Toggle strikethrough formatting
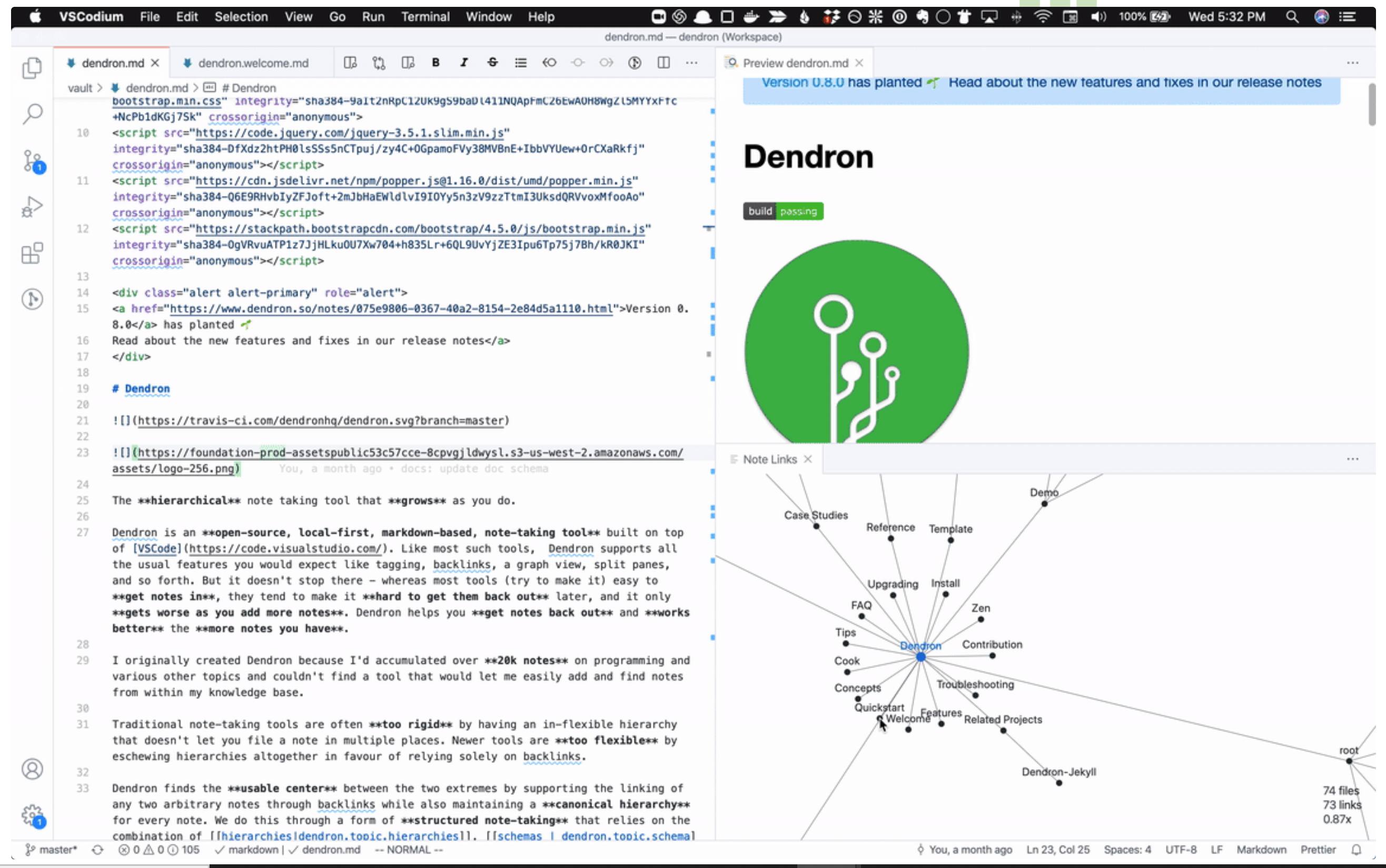 point(492,63)
